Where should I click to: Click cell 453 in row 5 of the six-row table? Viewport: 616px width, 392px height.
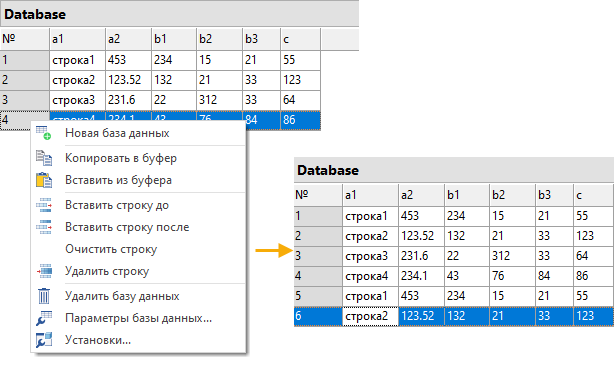[x=421, y=296]
